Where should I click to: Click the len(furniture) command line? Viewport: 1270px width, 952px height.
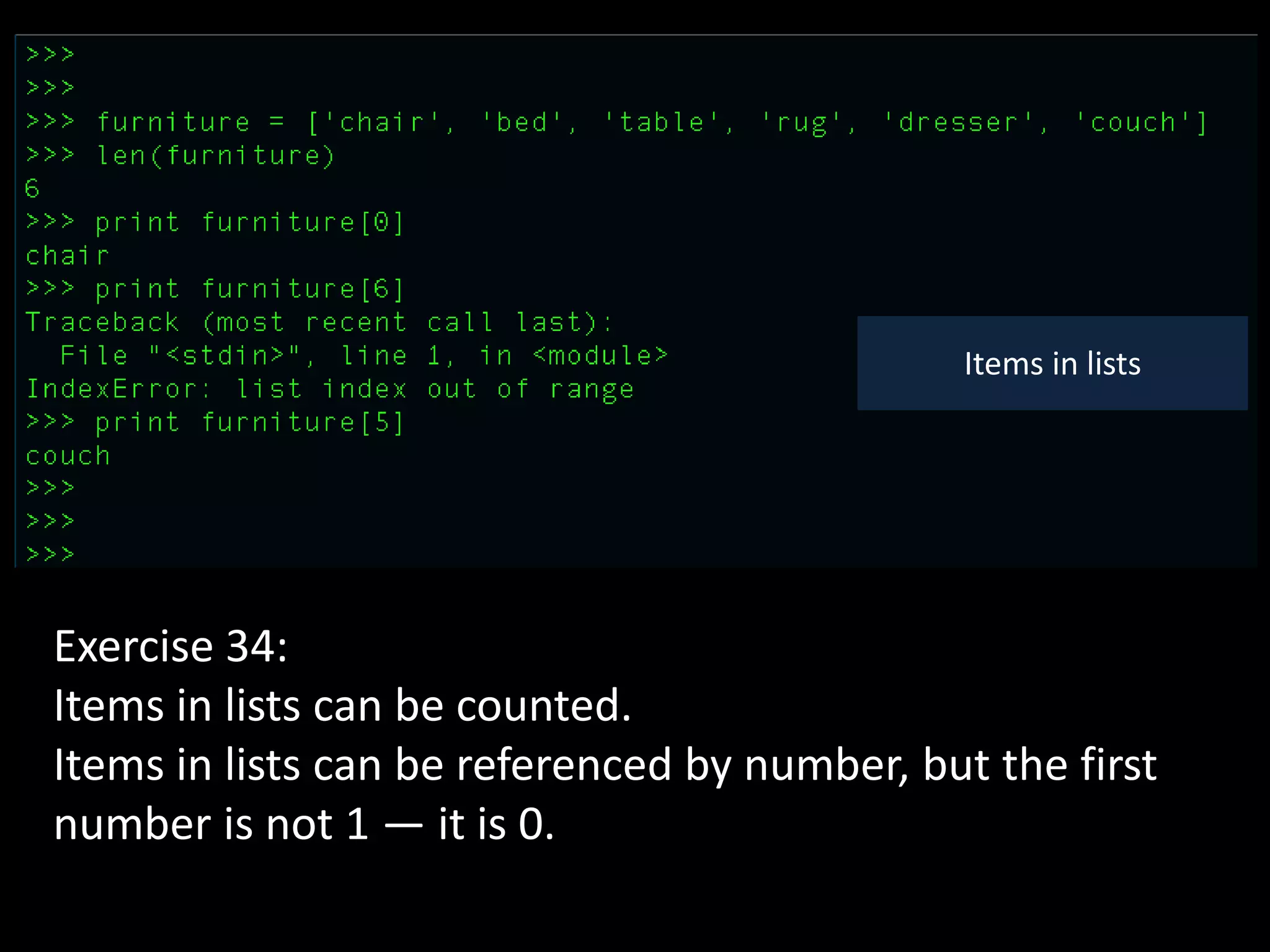pyautogui.click(x=215, y=156)
